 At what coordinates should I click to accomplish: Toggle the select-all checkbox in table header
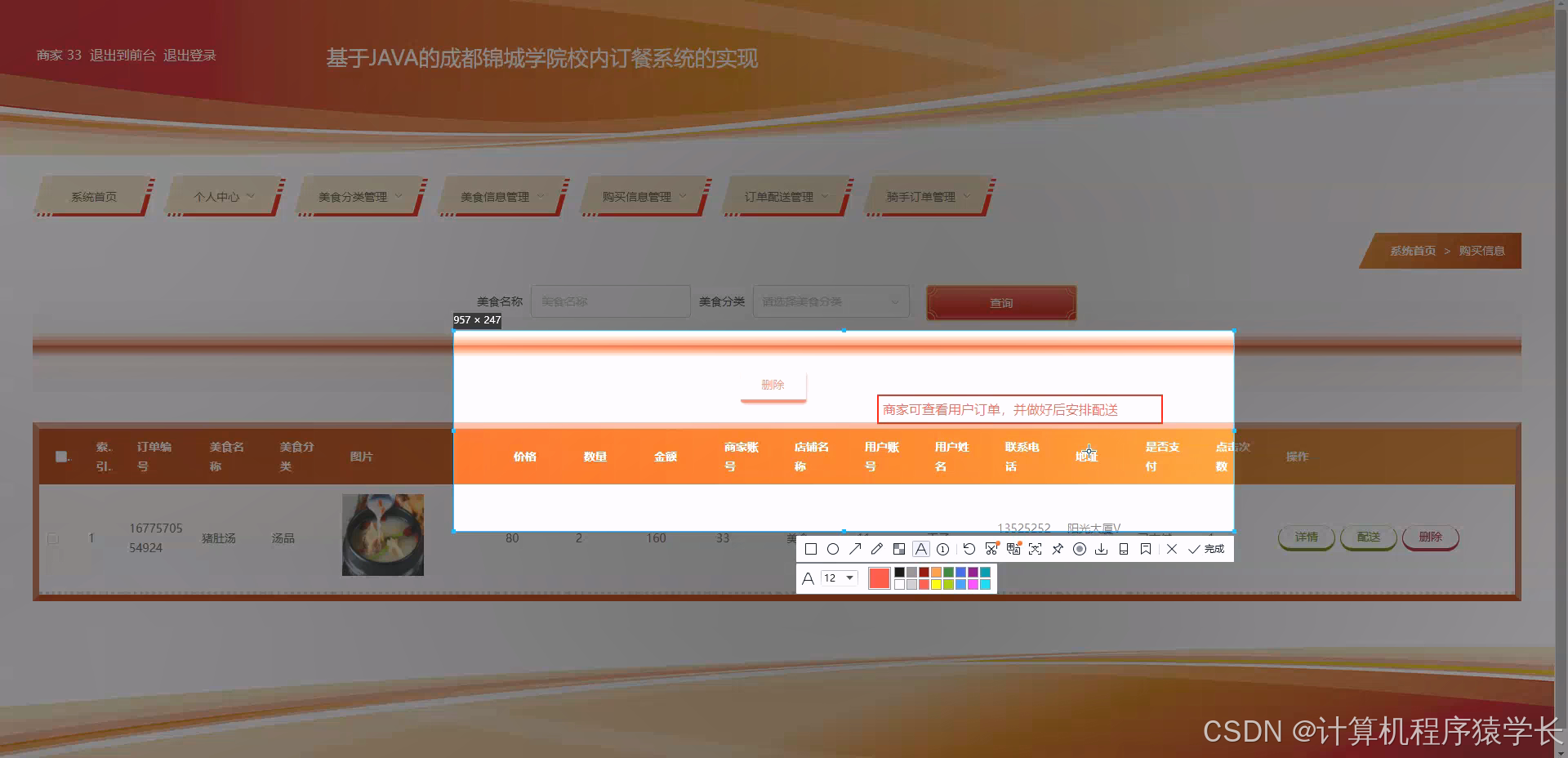[x=61, y=456]
